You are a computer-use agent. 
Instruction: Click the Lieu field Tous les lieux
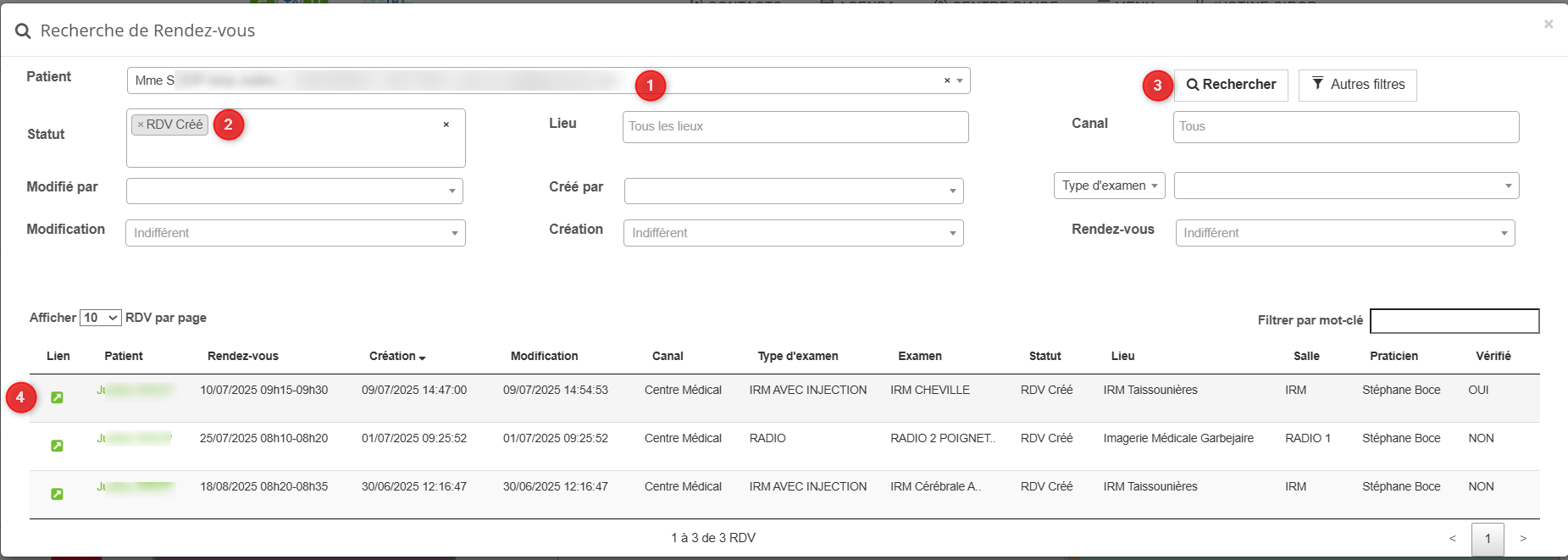[x=795, y=127]
